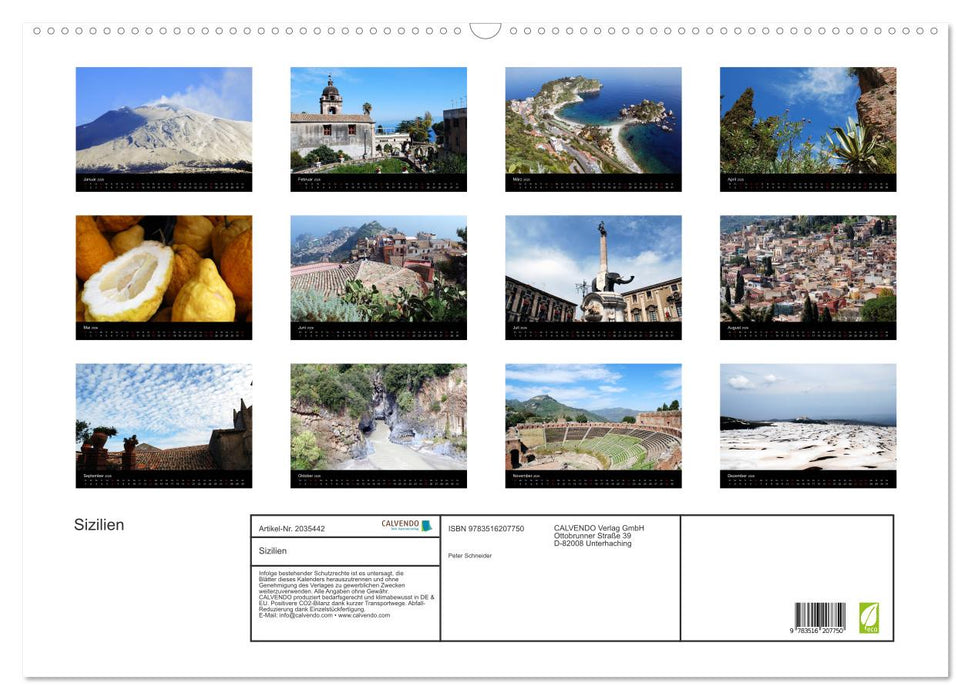Click the large Sizilien title text
This screenshot has height=700, width=971.
pos(99,525)
